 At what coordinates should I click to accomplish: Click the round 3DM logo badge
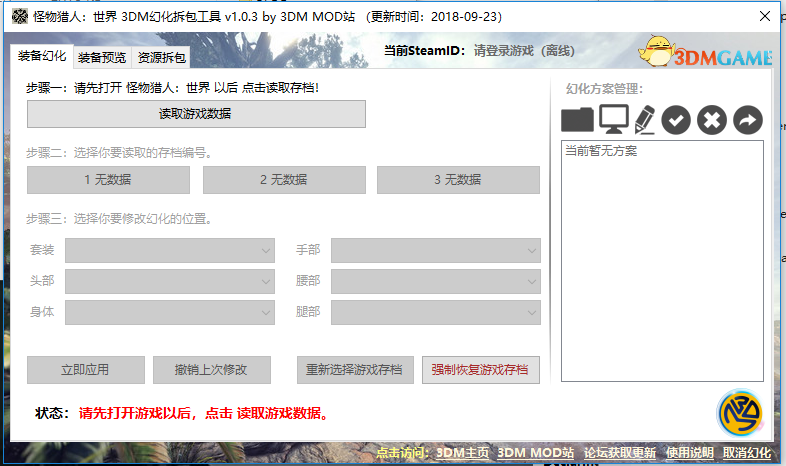pyautogui.click(x=741, y=414)
